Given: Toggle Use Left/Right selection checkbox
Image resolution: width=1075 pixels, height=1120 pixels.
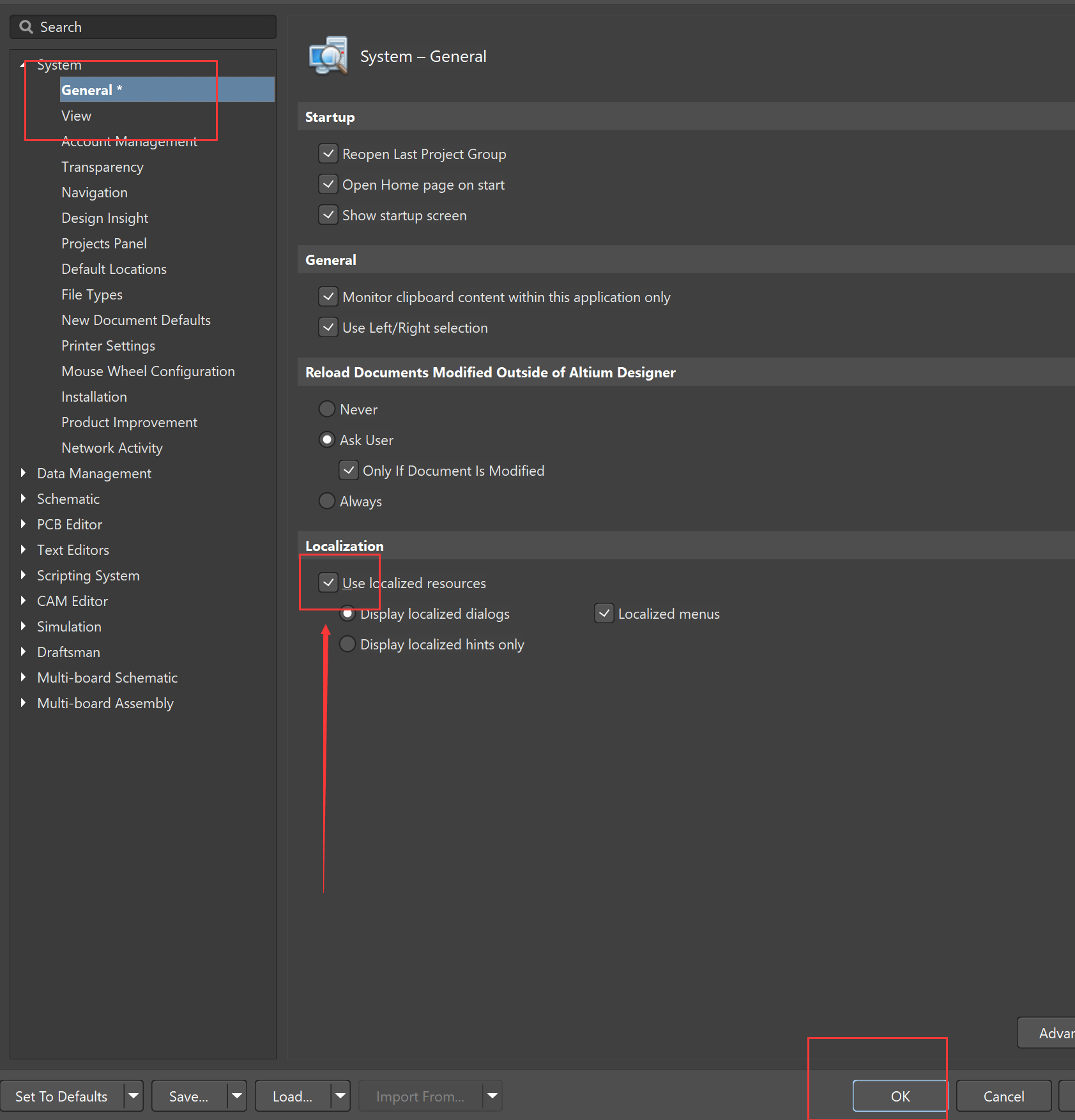Looking at the screenshot, I should tap(328, 328).
